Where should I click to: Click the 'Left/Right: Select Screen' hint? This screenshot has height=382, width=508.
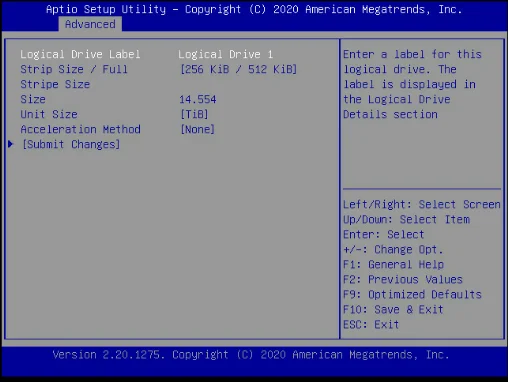pos(422,204)
